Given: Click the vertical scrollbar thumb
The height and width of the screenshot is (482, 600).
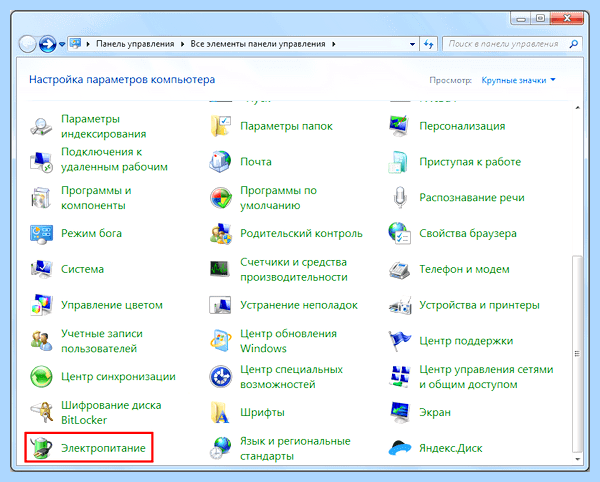Looking at the screenshot, I should click(577, 354).
